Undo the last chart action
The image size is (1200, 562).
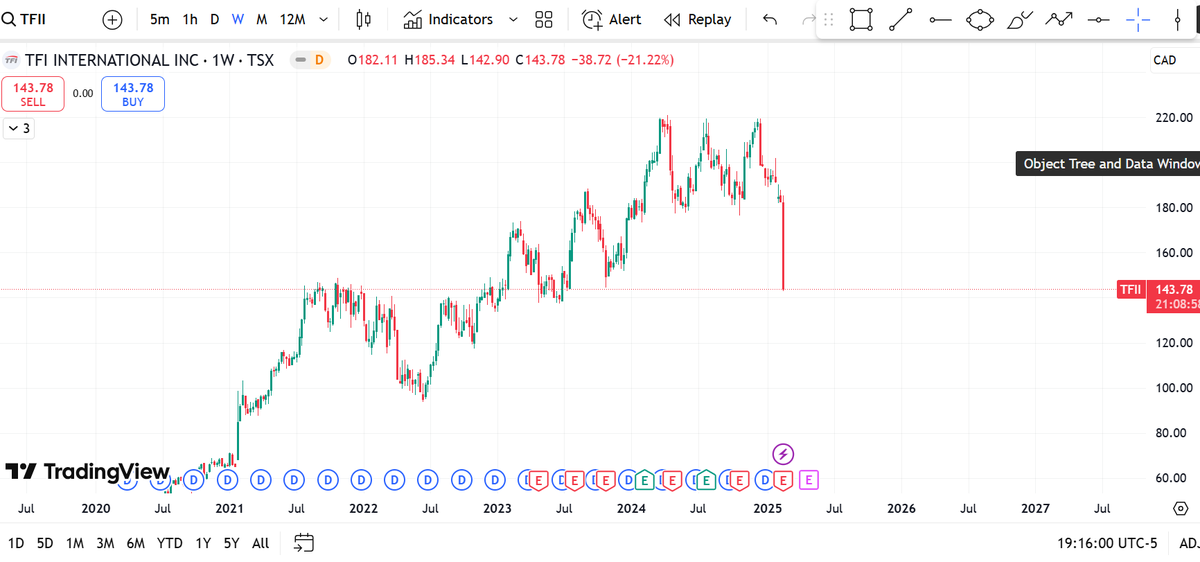[769, 19]
